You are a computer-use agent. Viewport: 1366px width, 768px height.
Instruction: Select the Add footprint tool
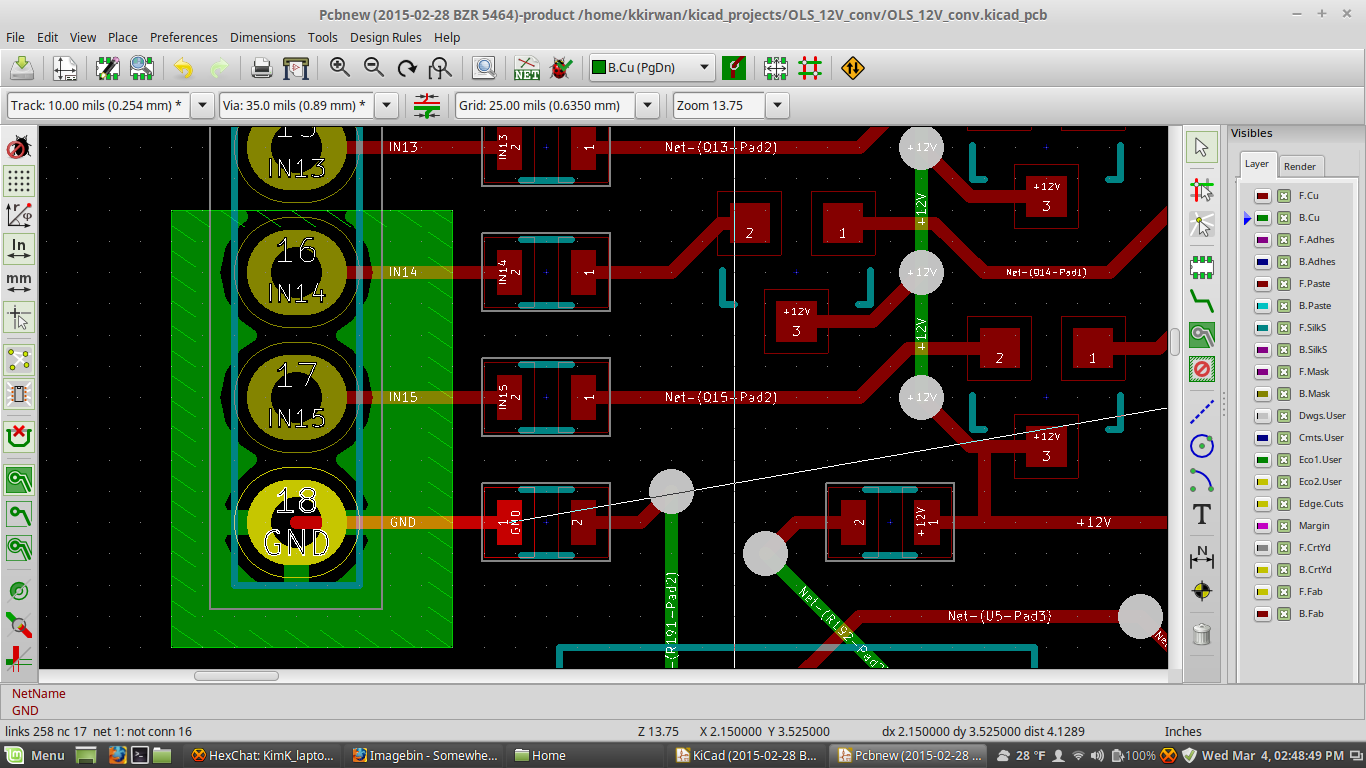point(1202,267)
